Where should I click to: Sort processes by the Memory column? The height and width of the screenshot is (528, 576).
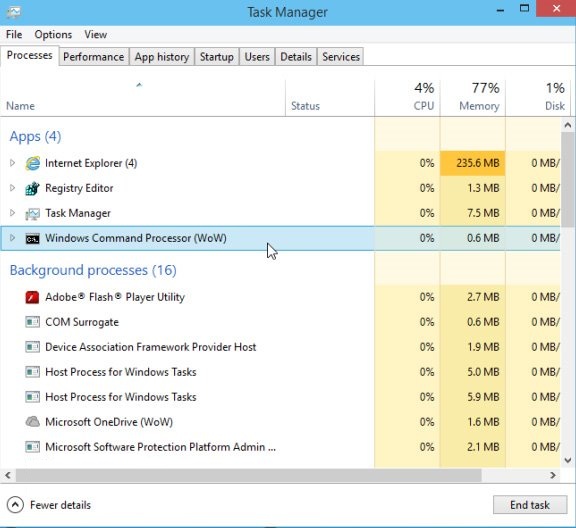click(473, 98)
